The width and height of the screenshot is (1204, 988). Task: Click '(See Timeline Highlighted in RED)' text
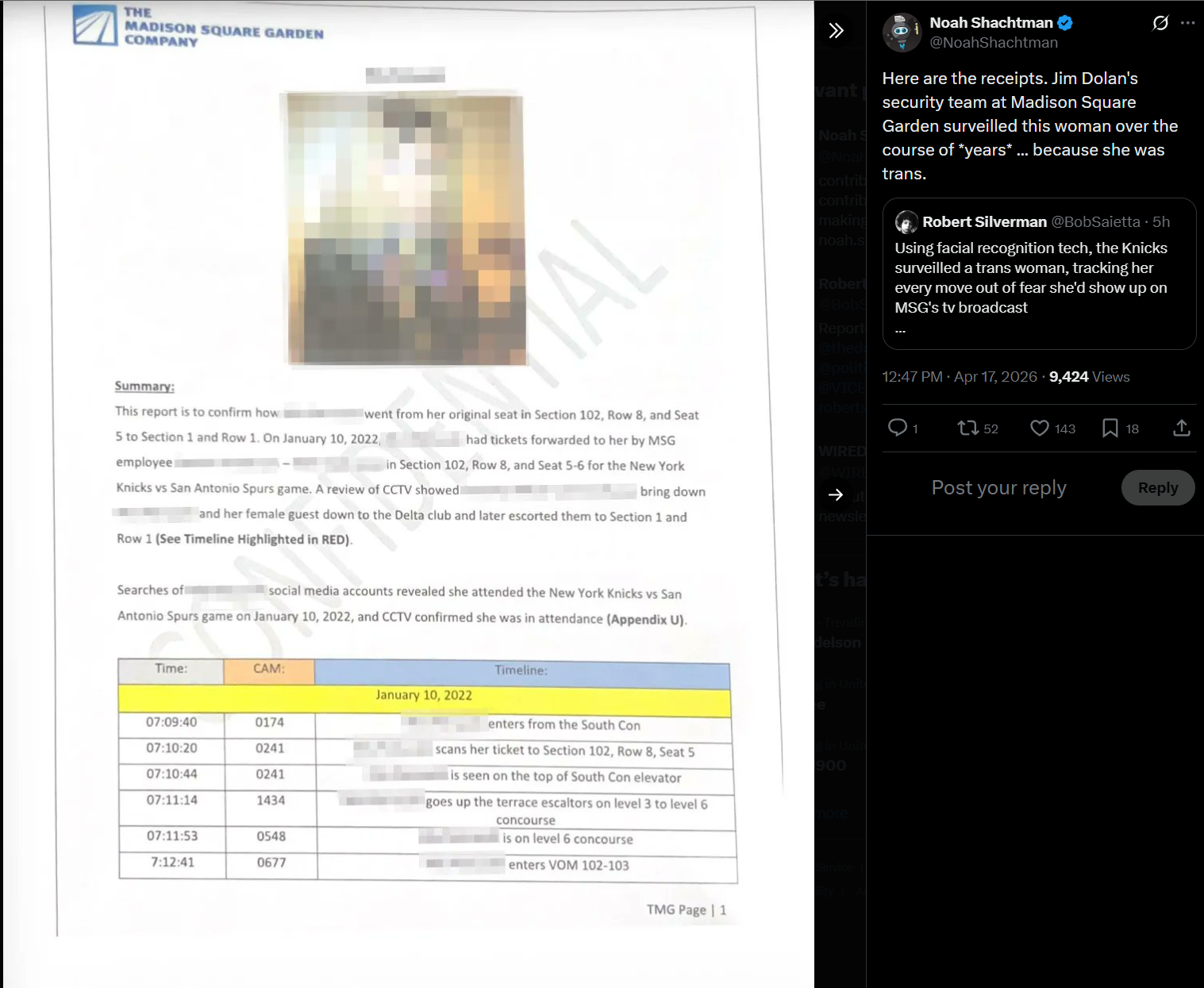click(x=253, y=540)
